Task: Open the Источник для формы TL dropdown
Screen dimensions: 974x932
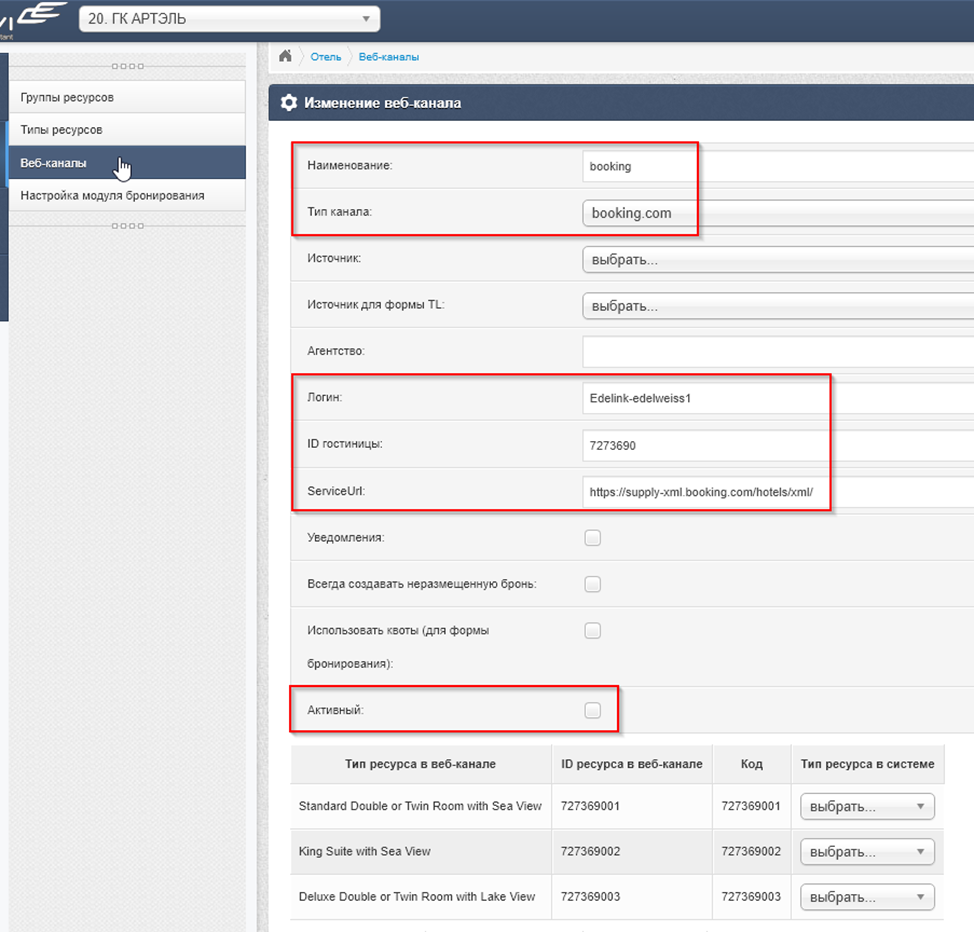Action: pos(778,306)
